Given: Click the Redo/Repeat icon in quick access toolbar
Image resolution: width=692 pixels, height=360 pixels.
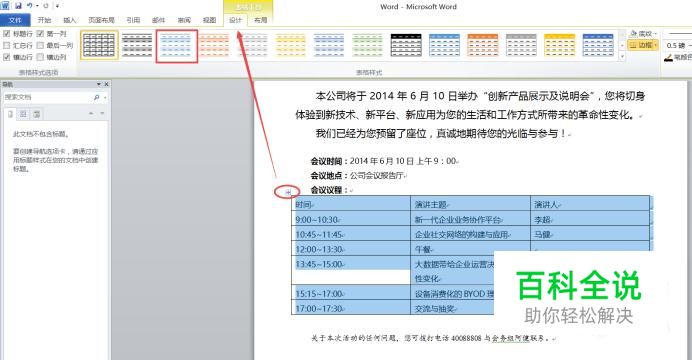Looking at the screenshot, I should click(x=45, y=6).
